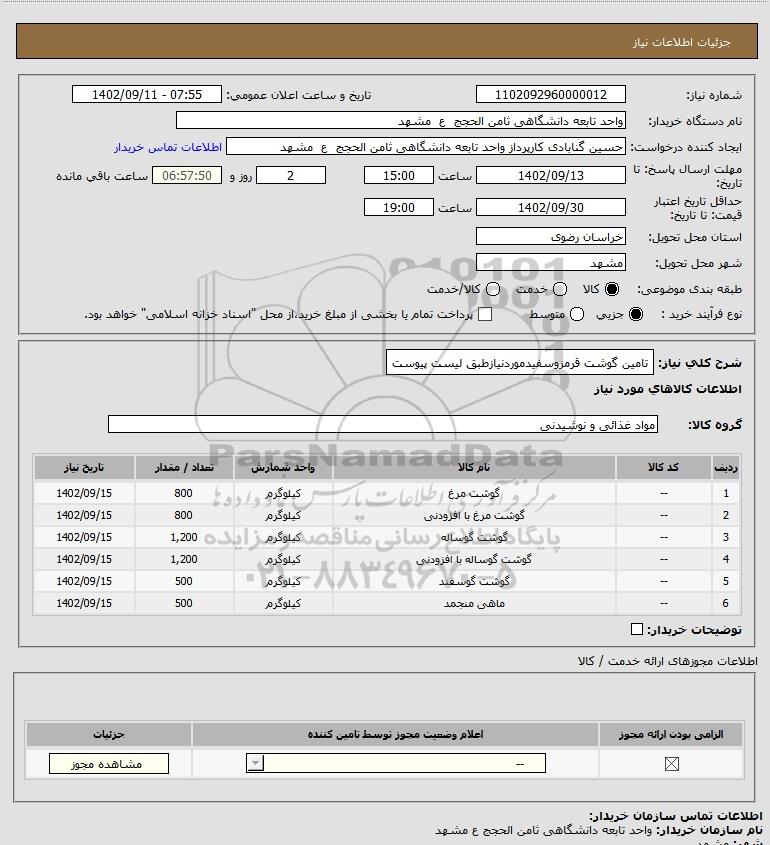Click the گروه کالا field مواد غذائی و نوشیدنی

(x=383, y=425)
